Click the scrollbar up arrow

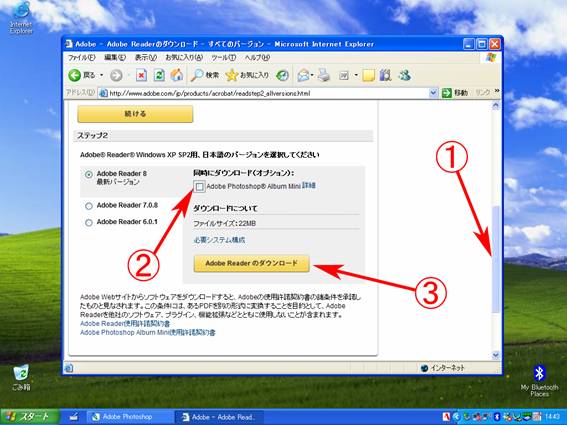(496, 106)
